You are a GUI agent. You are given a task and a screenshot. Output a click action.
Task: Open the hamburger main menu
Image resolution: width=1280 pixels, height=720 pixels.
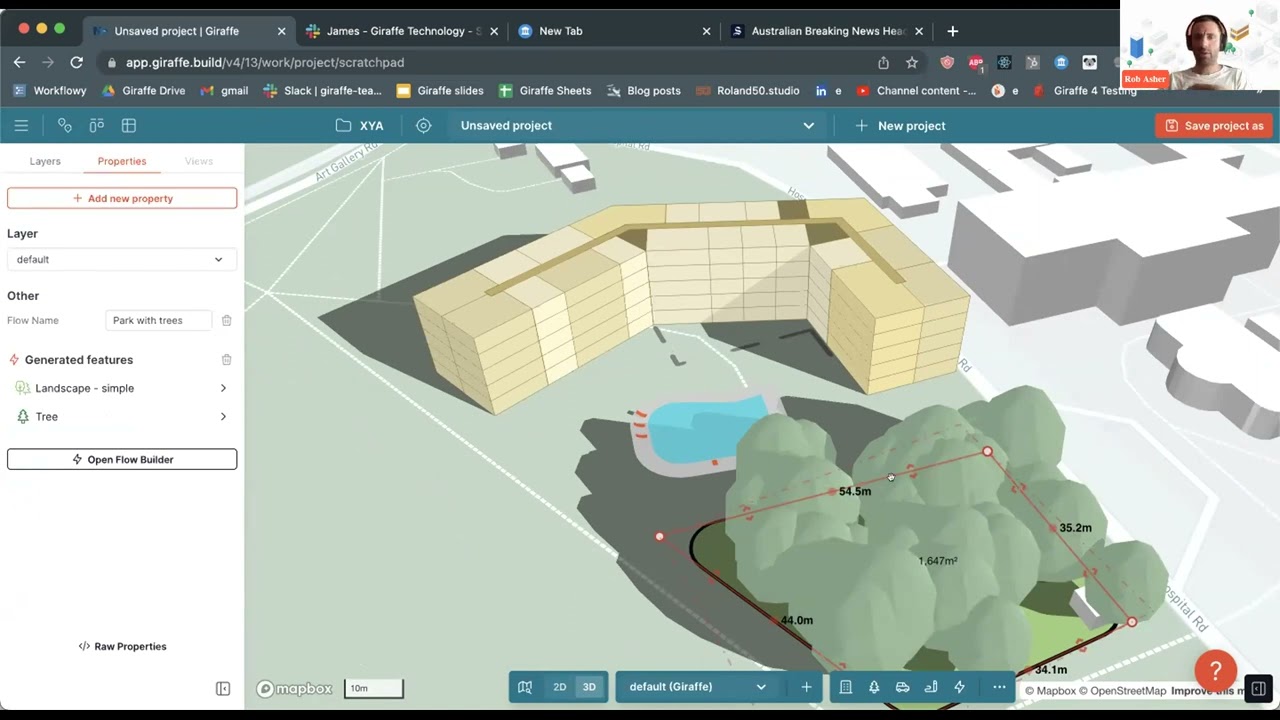[21, 125]
